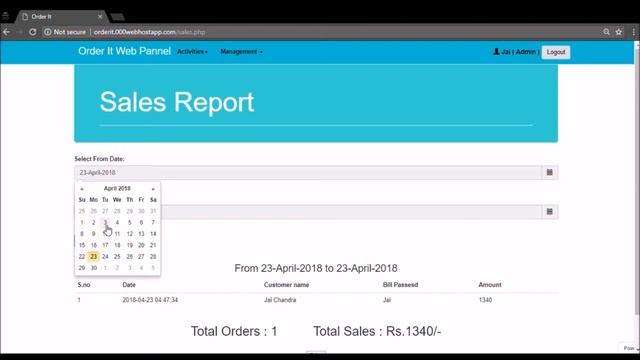
Task: Pick April 14 in the calendar
Action: 153,234
